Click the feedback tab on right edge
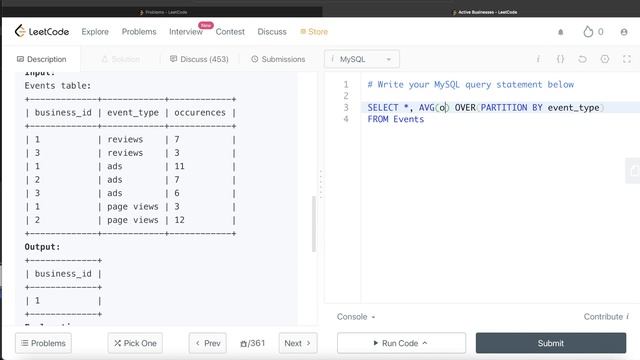The image size is (640, 360). pyautogui.click(x=633, y=170)
